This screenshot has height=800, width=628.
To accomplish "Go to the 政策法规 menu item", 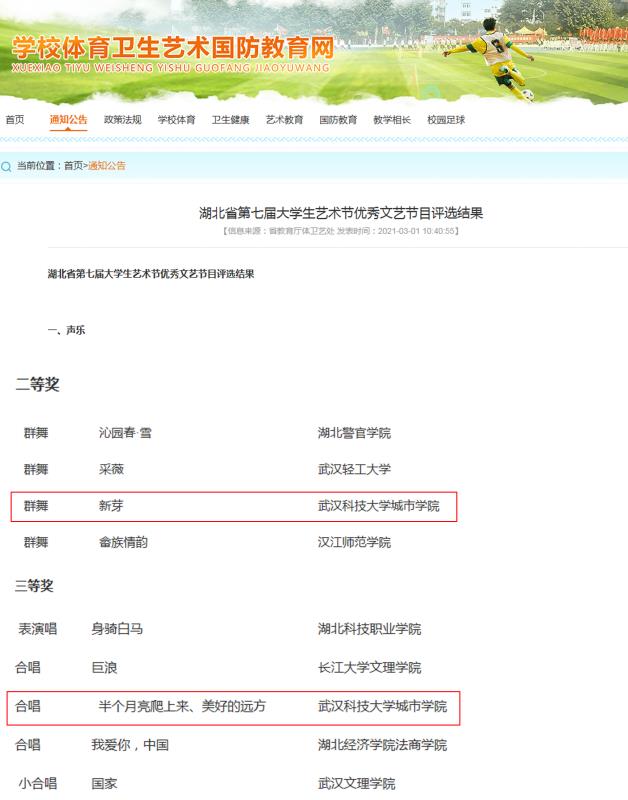I will [123, 120].
